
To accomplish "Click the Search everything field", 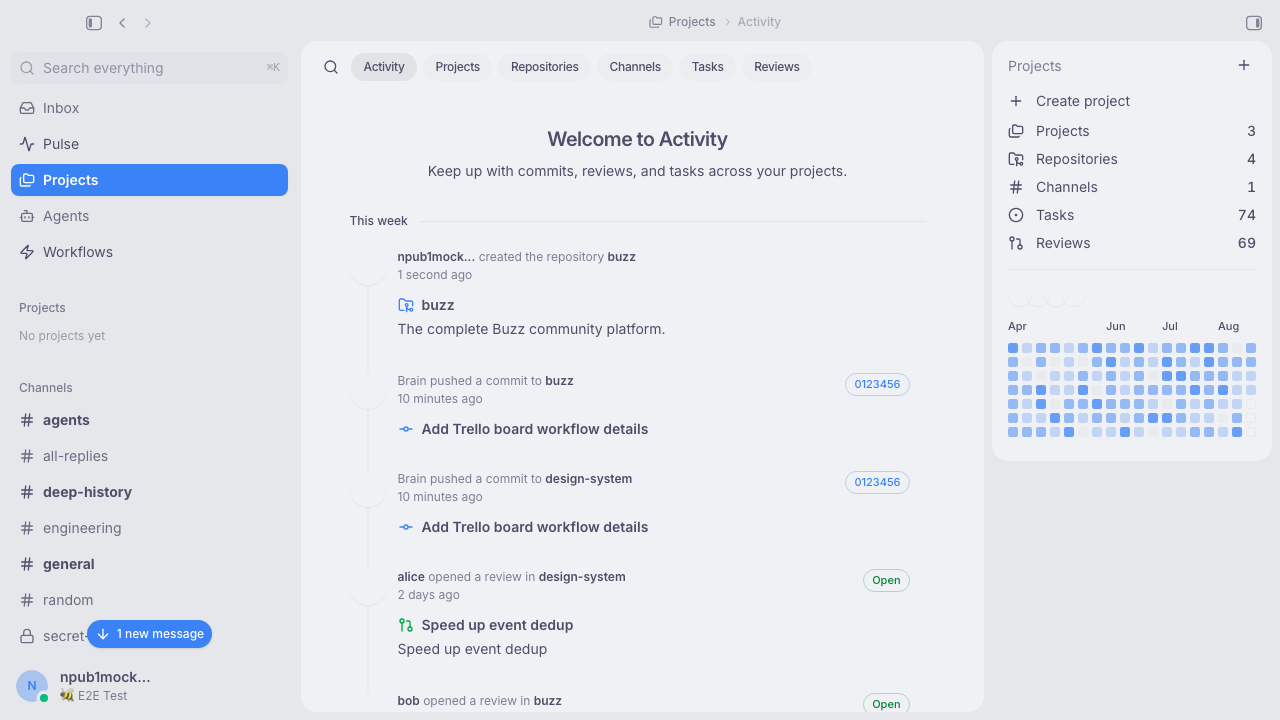I will (149, 68).
